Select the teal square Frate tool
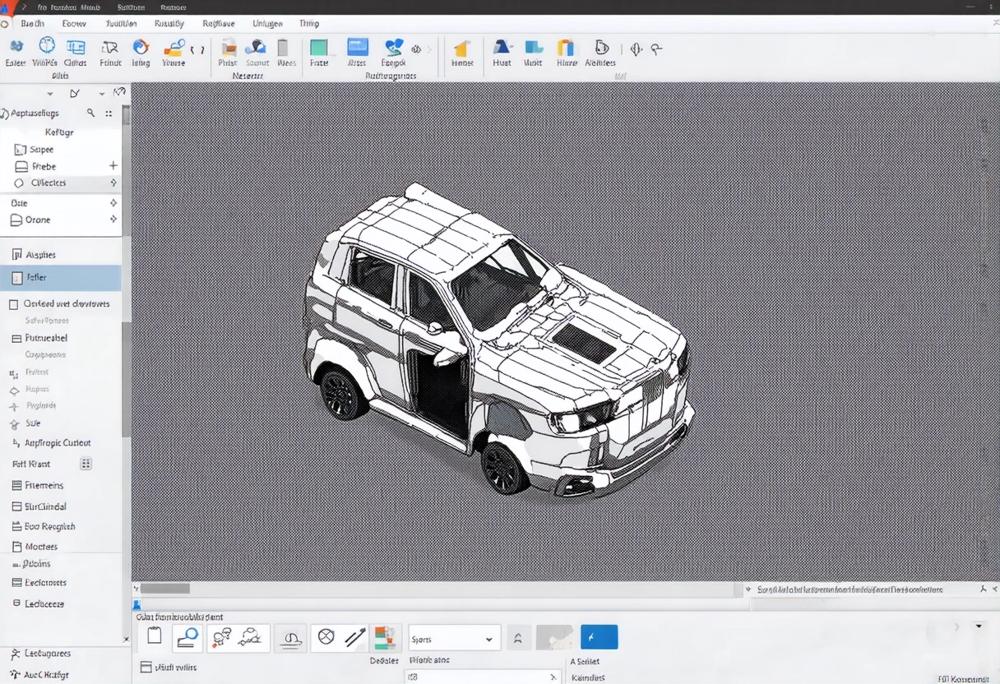This screenshot has width=1000, height=684. pos(319,48)
